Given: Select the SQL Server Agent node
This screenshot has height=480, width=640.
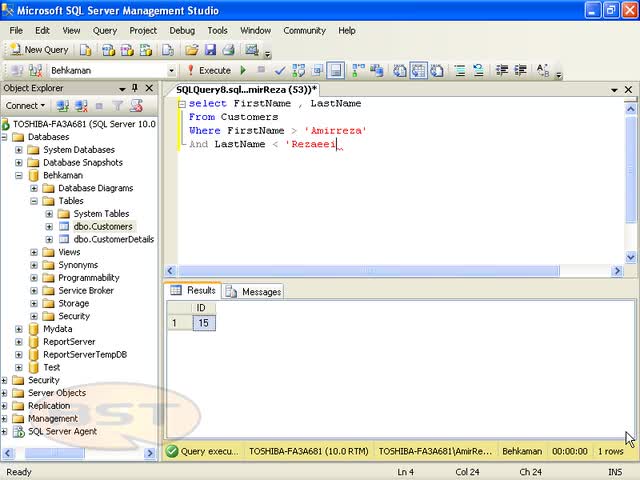Looking at the screenshot, I should [x=62, y=431].
